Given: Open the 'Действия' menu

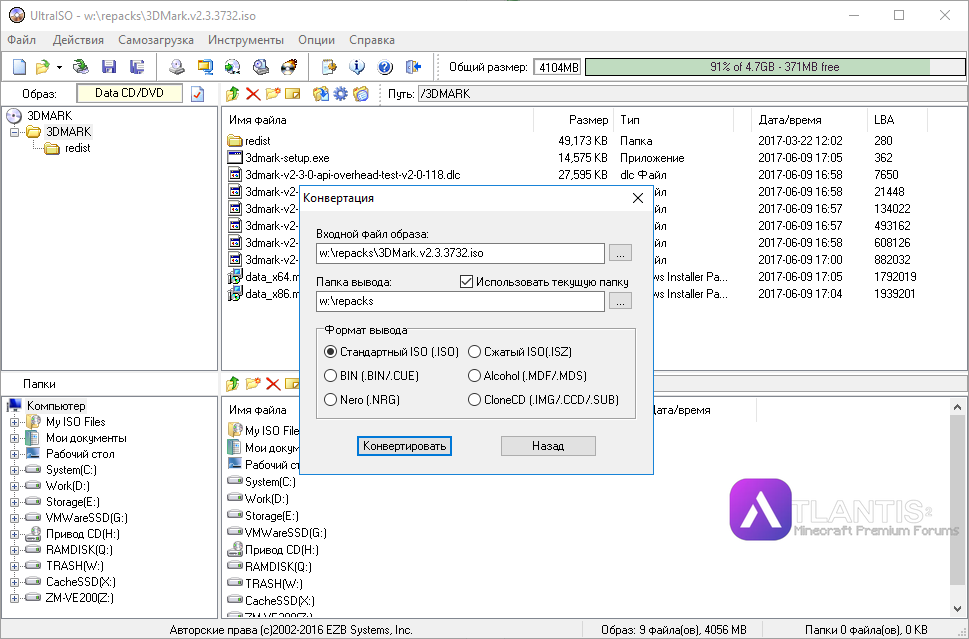Looking at the screenshot, I should (x=78, y=40).
